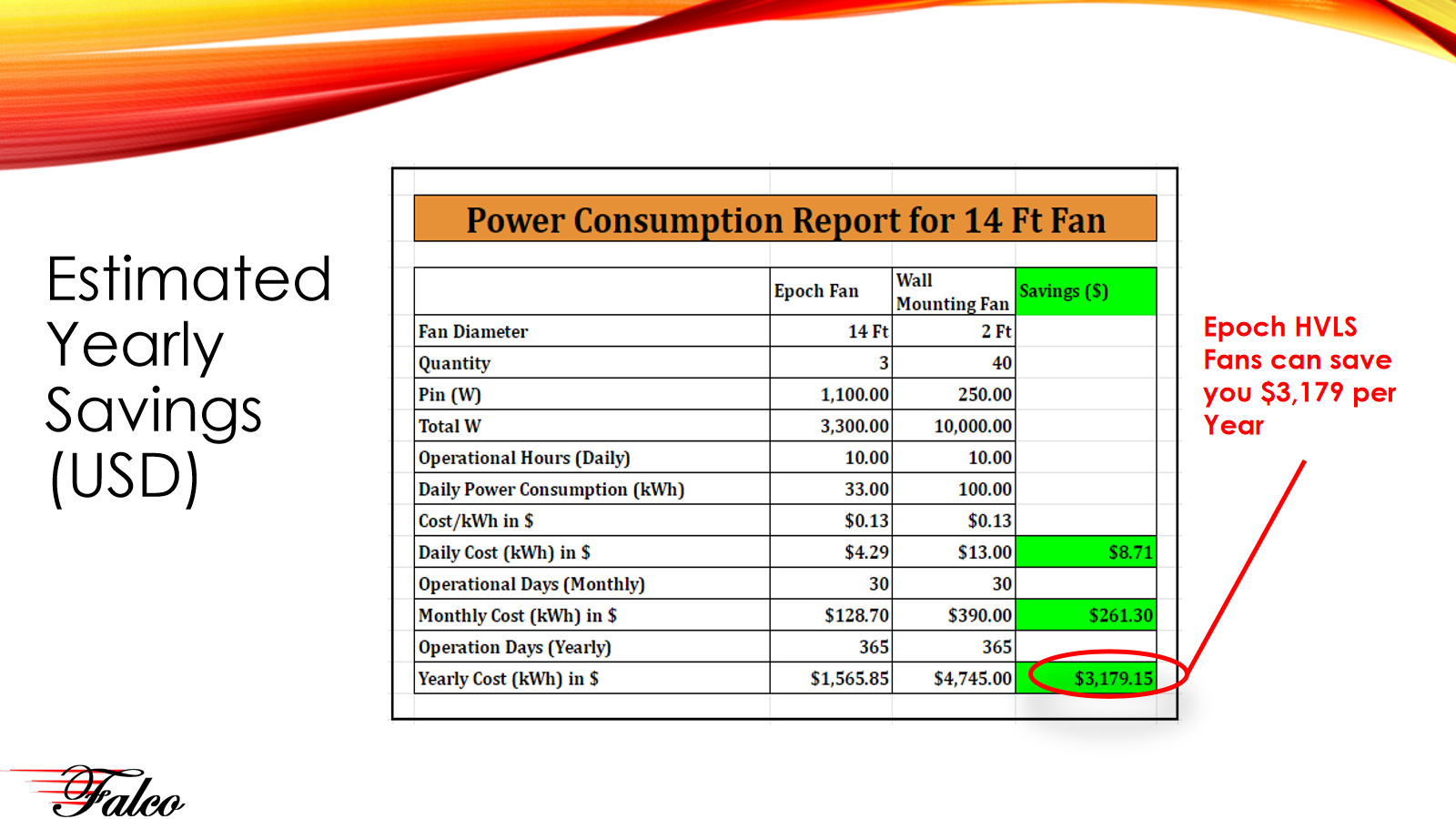The height and width of the screenshot is (819, 1456).
Task: Click the 'Daily Cost (kWh) in $' label
Action: point(504,552)
